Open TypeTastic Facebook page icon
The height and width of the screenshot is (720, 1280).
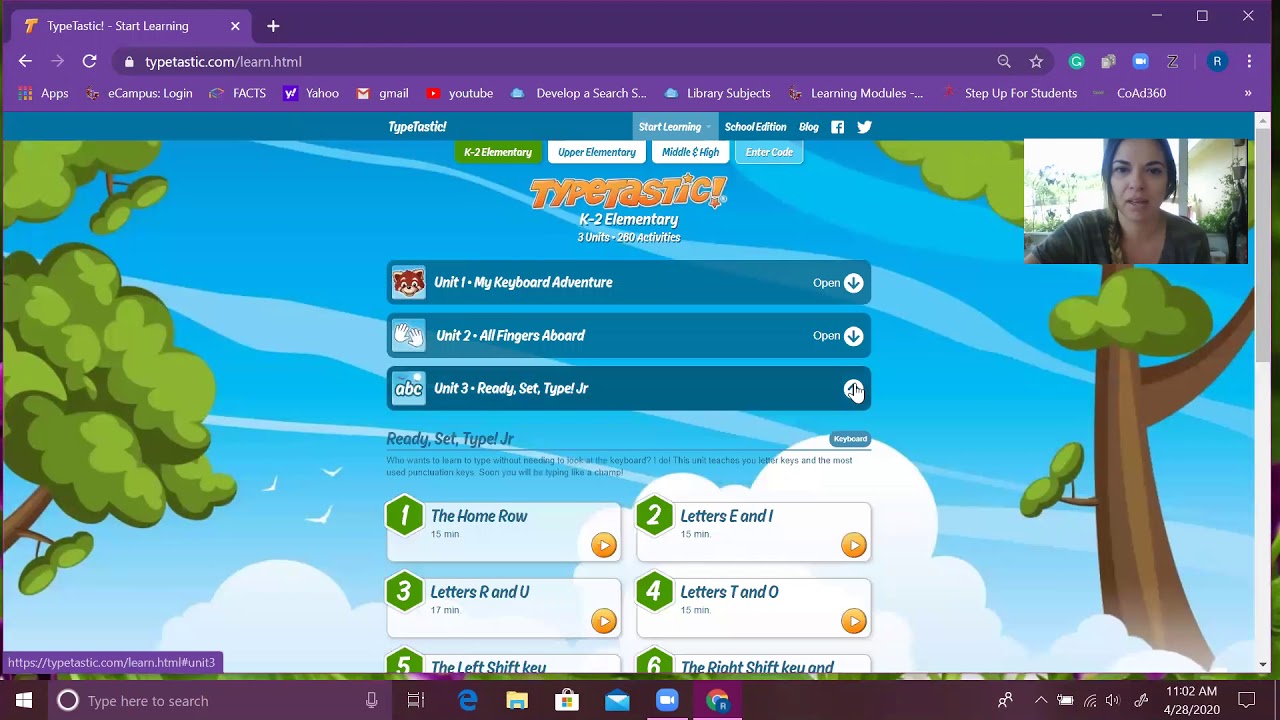[x=838, y=127]
